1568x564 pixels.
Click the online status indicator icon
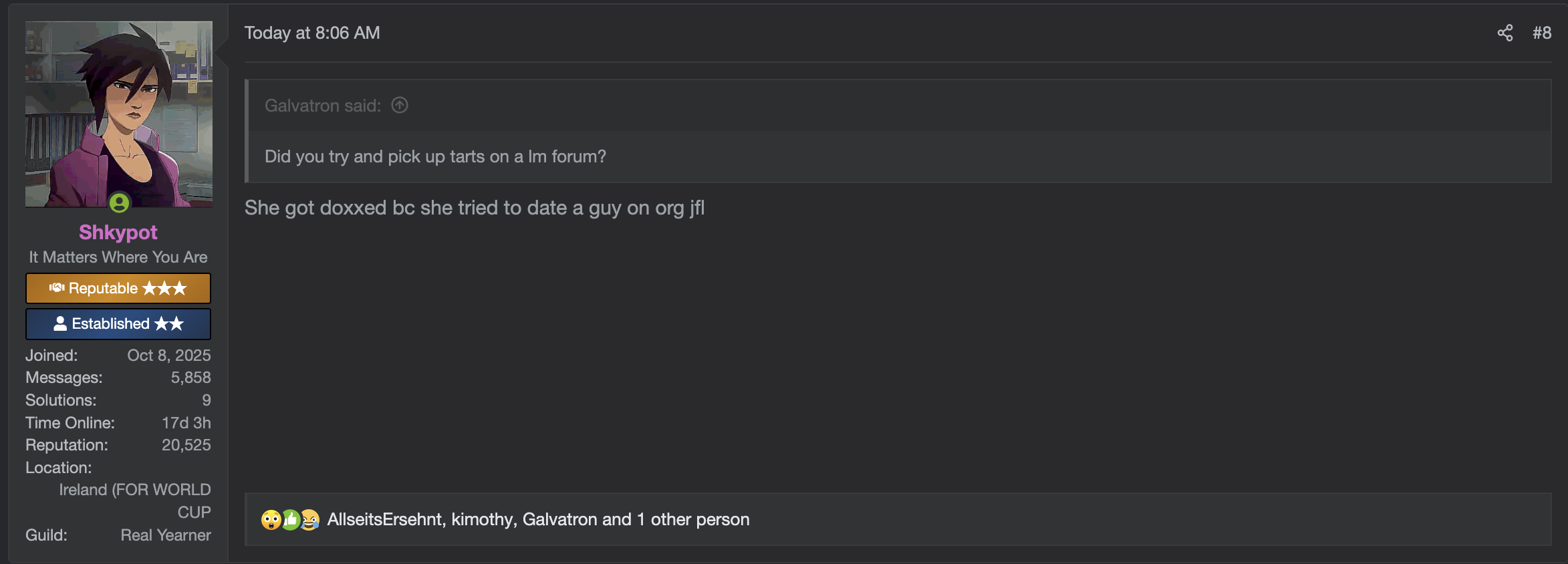[x=120, y=202]
